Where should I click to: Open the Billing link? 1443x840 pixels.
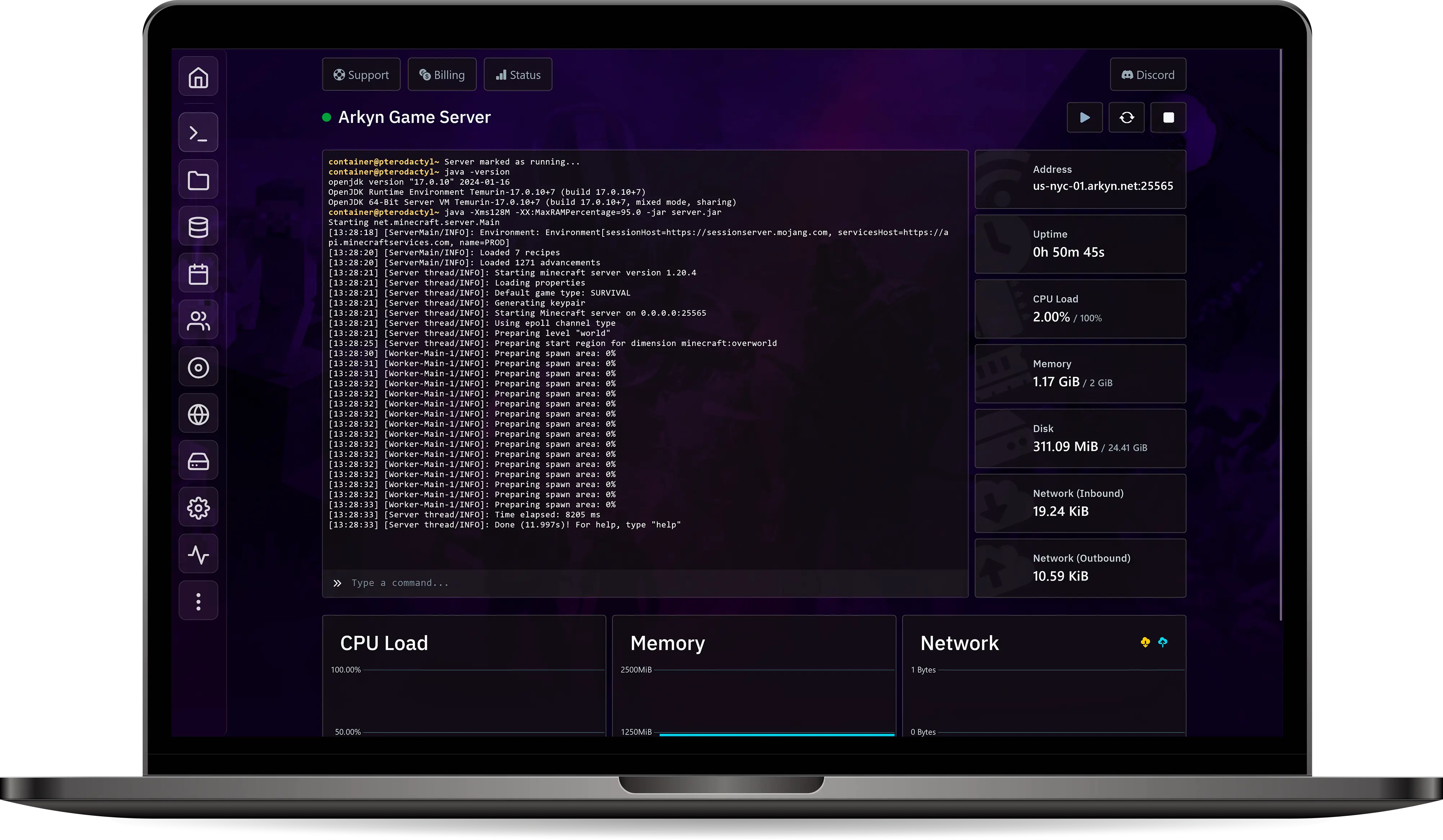(x=442, y=75)
